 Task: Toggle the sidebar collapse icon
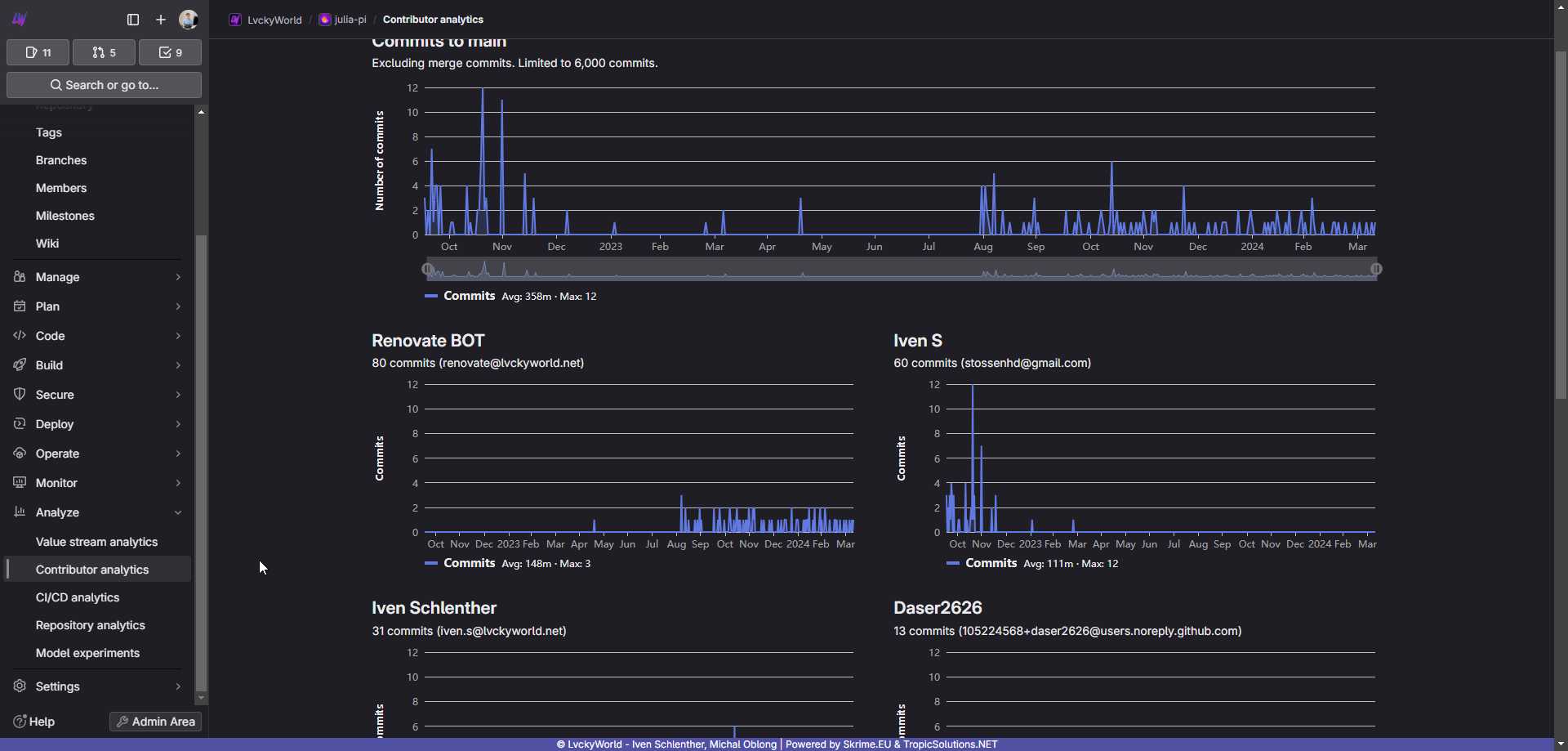[x=133, y=20]
